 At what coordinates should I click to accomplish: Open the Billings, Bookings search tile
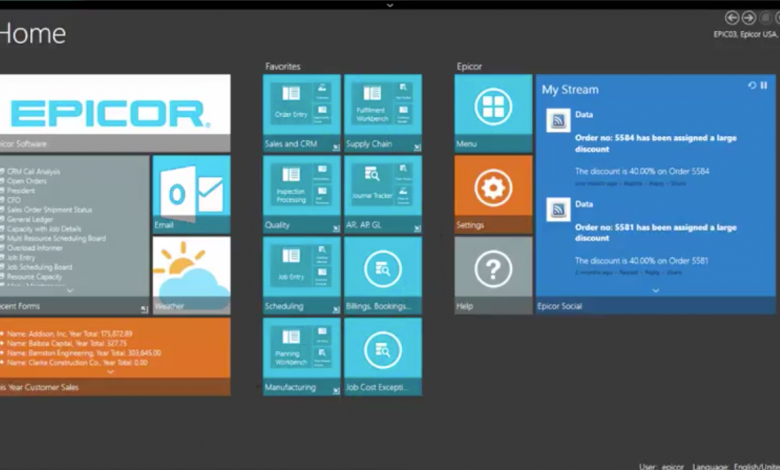point(383,275)
